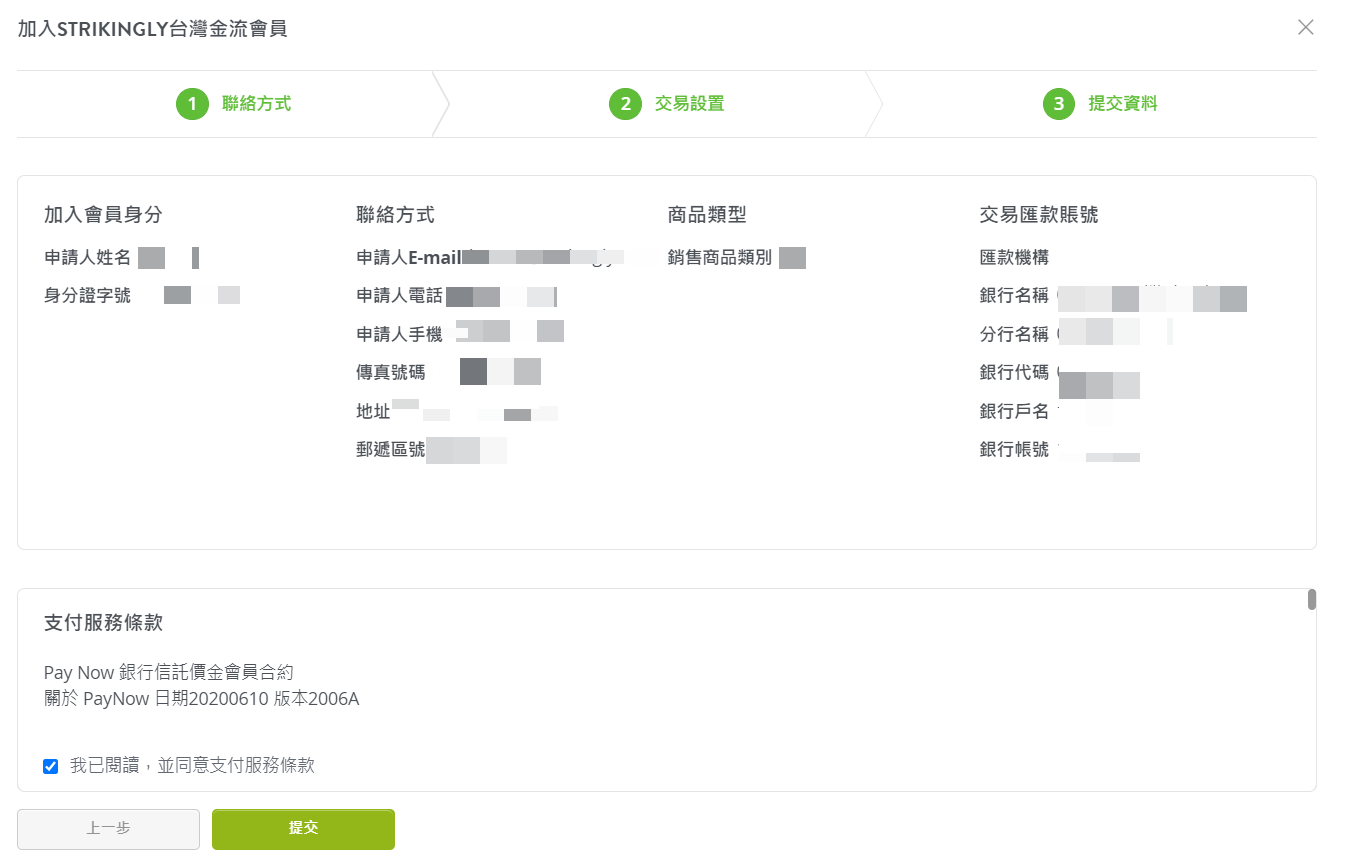The image size is (1353, 864).
Task: Go to step 3 提交資料
Action: [x=1100, y=104]
